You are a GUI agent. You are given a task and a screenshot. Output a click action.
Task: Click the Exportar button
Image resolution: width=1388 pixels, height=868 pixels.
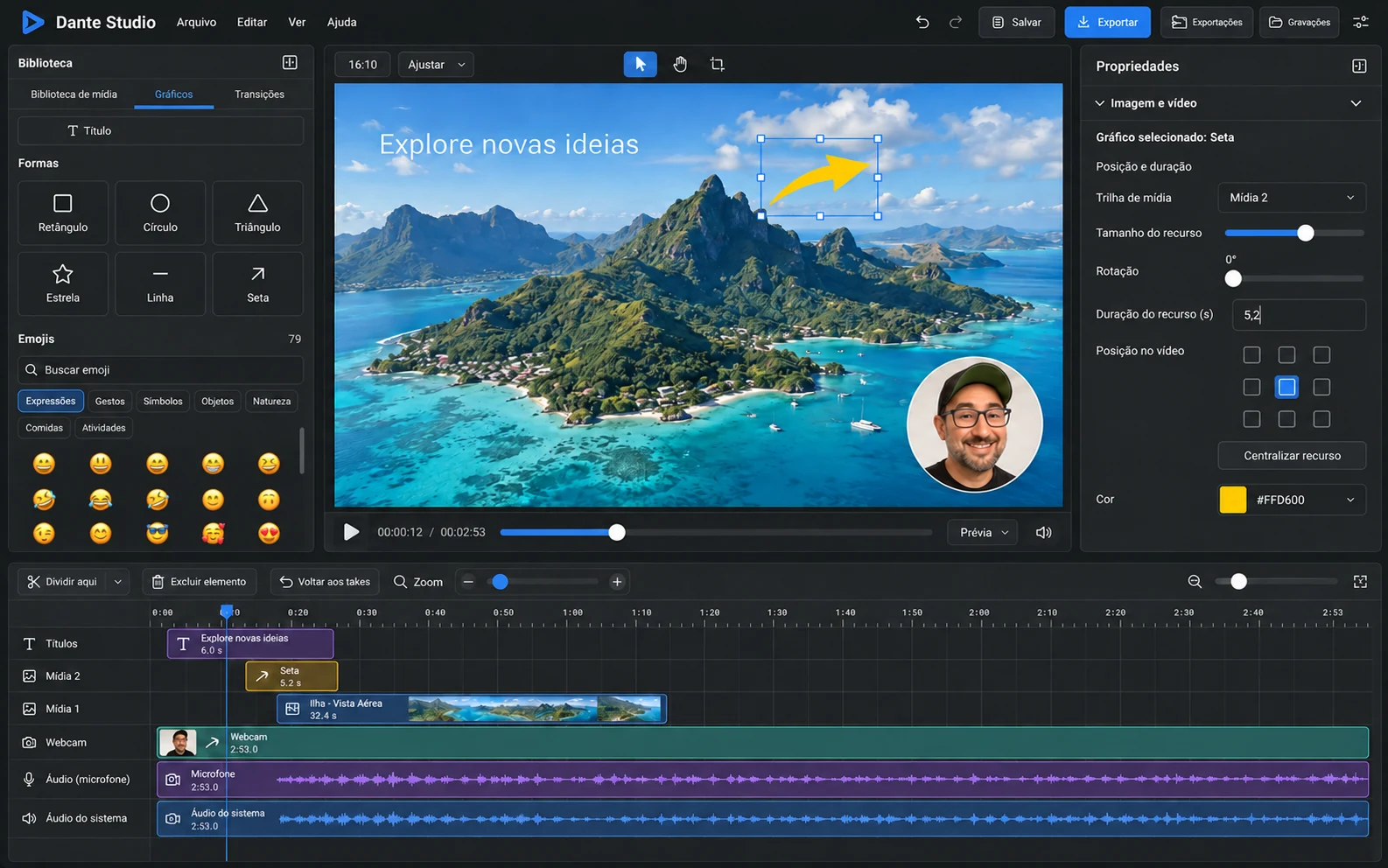[x=1107, y=22]
